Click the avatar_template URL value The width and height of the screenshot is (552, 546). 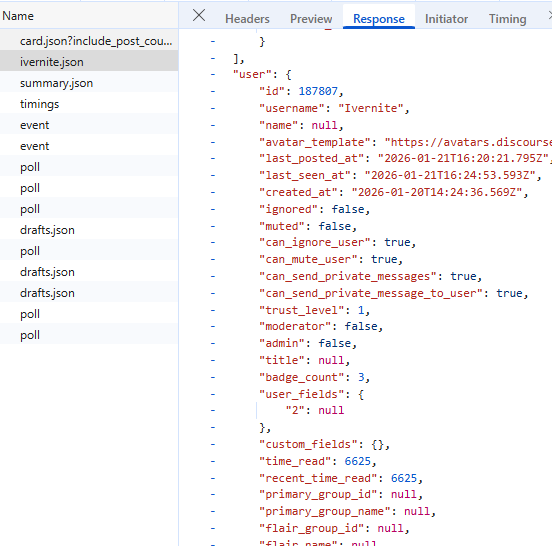[468, 142]
